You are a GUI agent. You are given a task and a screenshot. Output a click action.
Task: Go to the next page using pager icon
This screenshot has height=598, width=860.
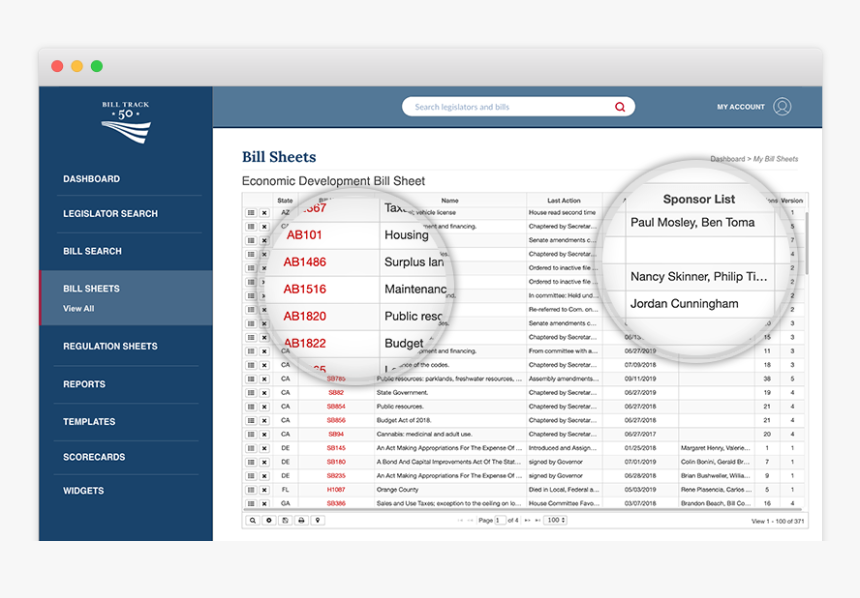tap(528, 520)
